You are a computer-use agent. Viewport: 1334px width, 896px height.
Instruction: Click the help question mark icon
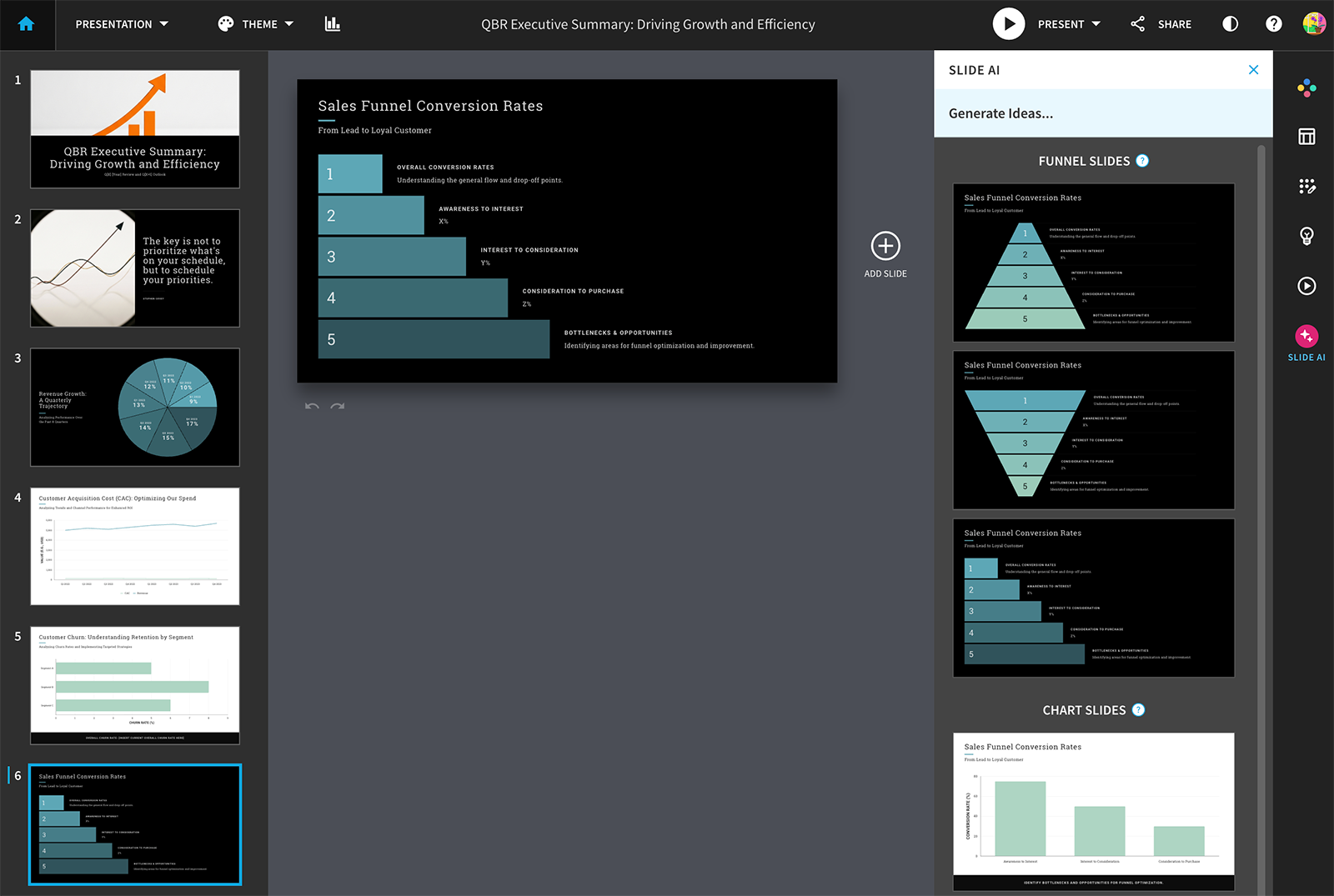tap(1273, 24)
